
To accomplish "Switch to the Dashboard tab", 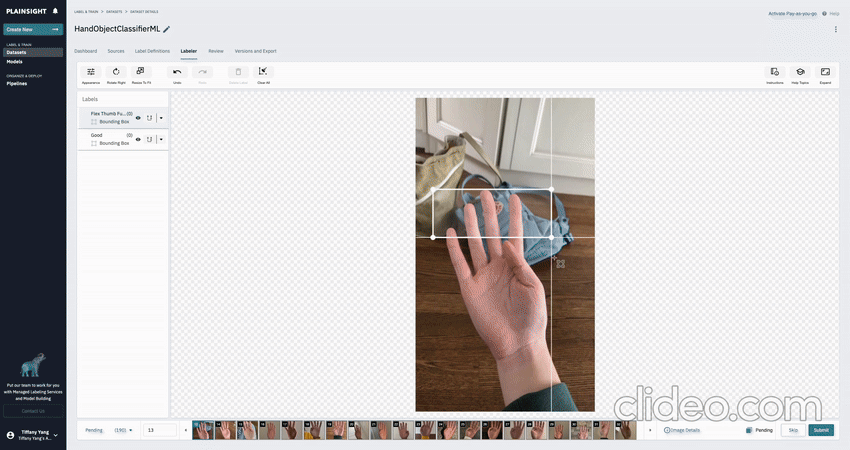I will (86, 51).
